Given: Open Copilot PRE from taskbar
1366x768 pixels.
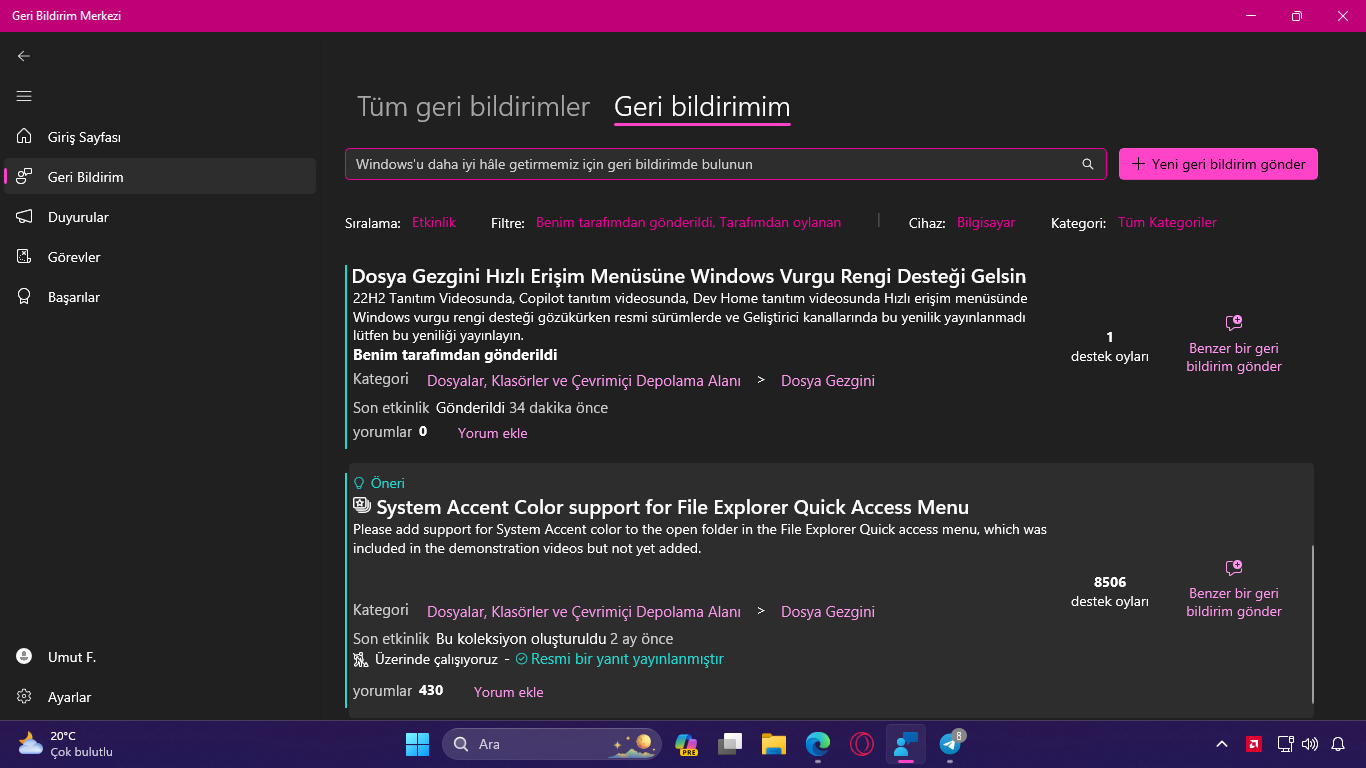Looking at the screenshot, I should pos(686,744).
